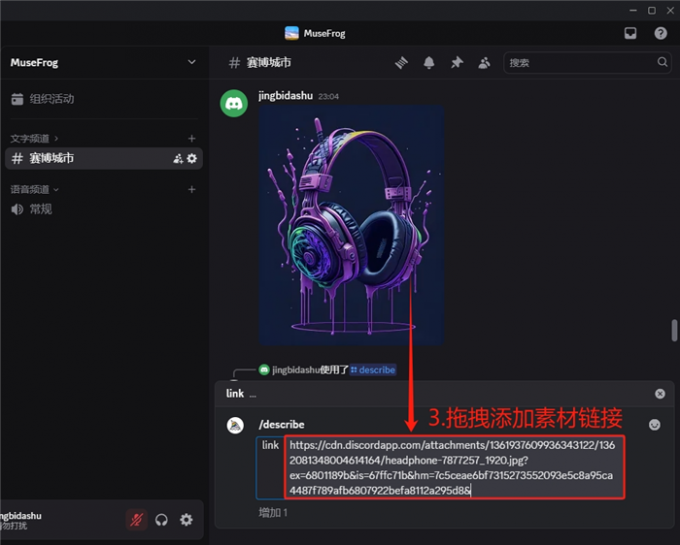This screenshot has width=680, height=545.
Task: Collapse the 文字频道 category
Action: click(34, 139)
